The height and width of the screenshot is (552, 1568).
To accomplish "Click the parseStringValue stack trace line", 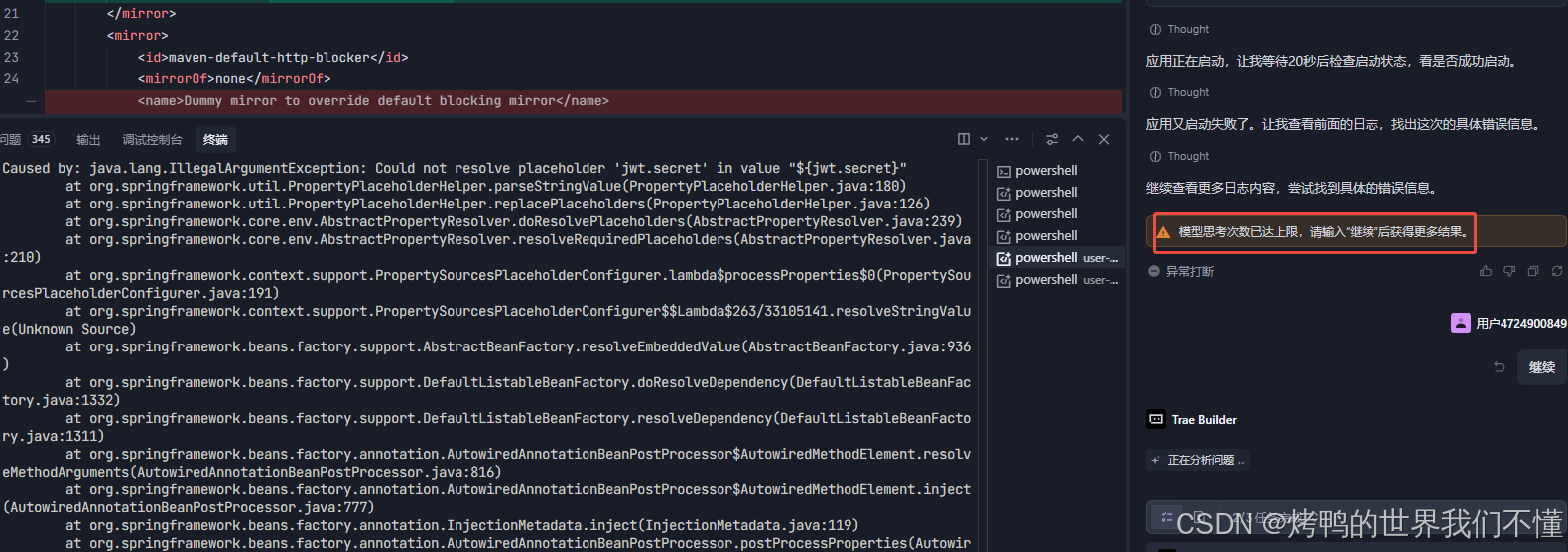I will (485, 187).
